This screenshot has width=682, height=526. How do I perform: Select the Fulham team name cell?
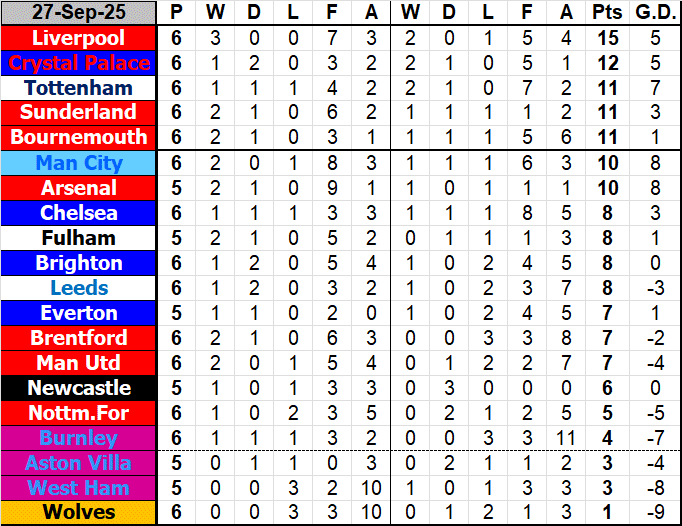[79, 238]
